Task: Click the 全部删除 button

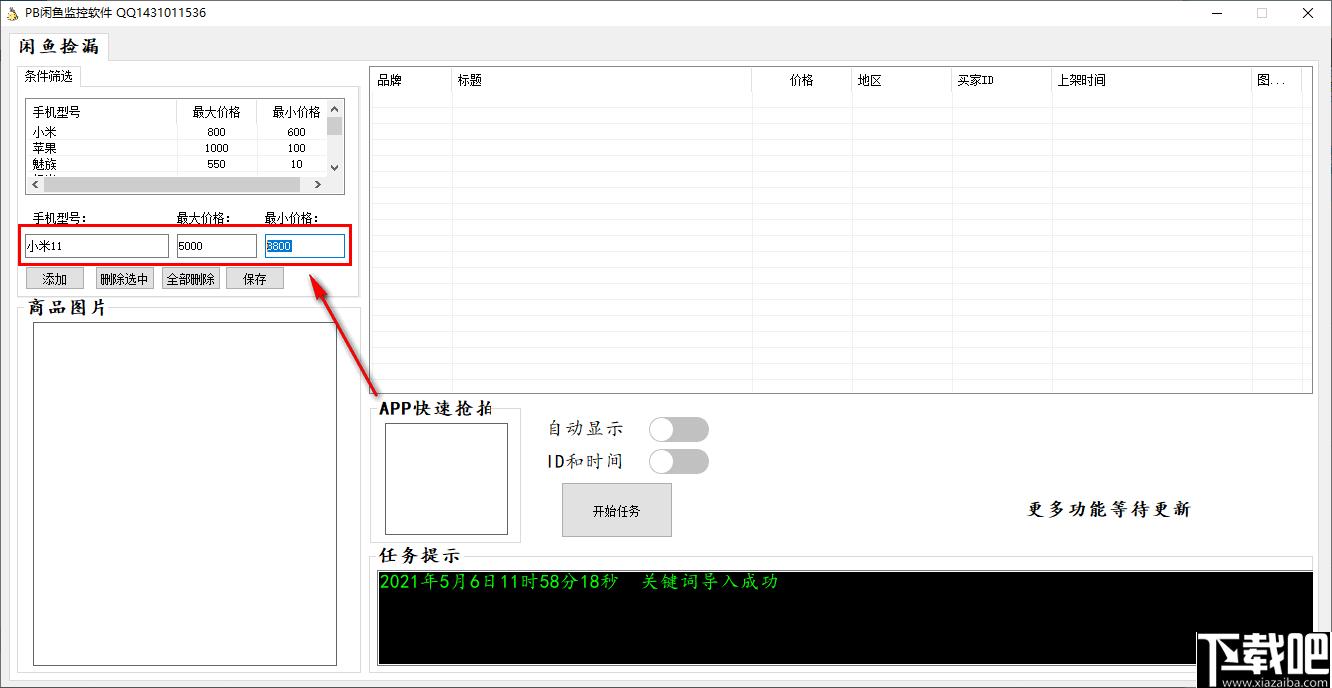Action: coord(190,279)
